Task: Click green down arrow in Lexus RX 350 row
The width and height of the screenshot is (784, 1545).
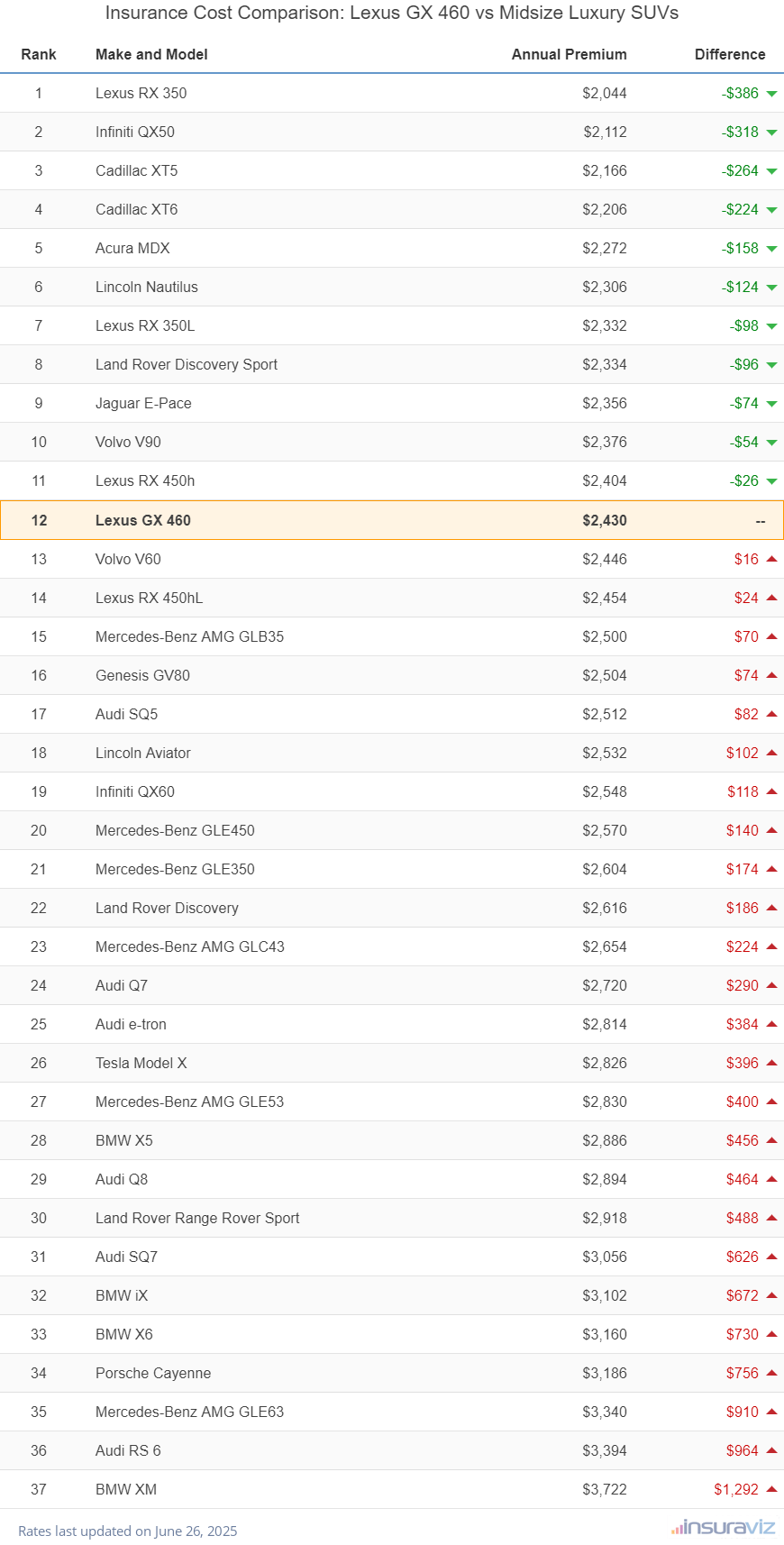Action: click(771, 94)
